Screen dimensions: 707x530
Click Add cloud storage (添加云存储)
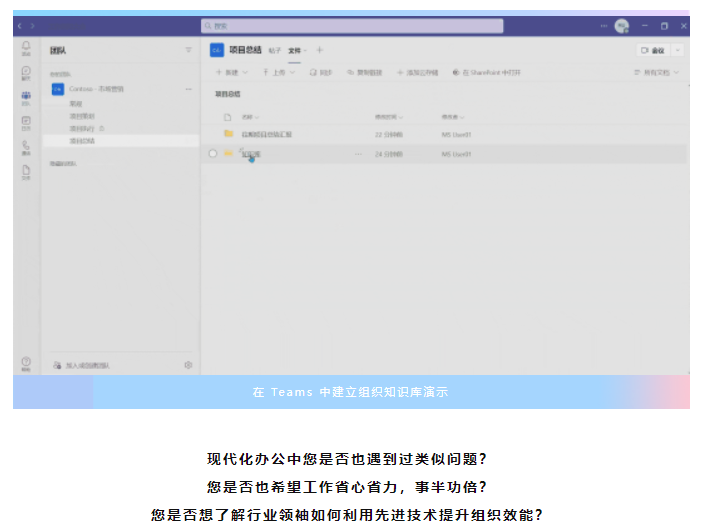(418, 72)
